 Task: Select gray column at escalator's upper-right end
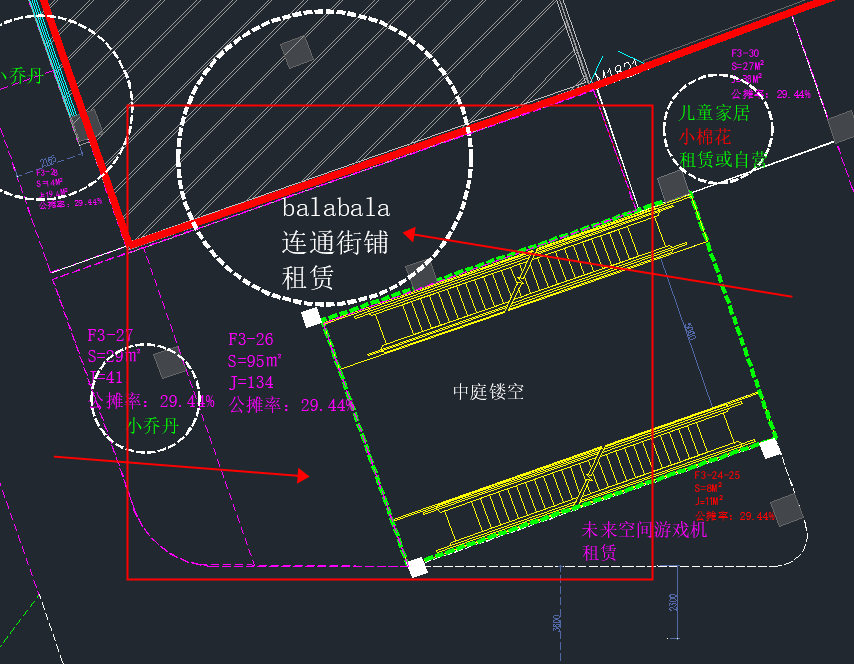tap(672, 187)
